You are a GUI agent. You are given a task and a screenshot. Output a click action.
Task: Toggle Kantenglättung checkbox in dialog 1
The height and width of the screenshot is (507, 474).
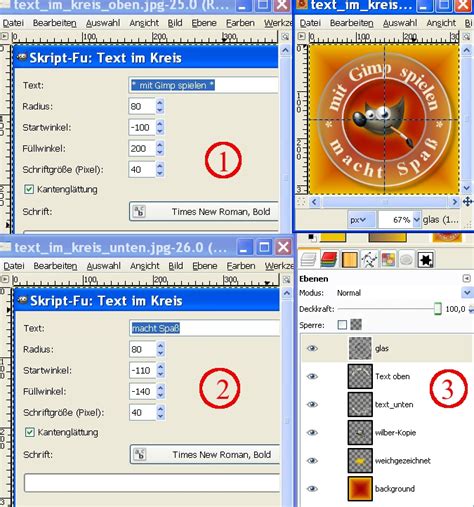29,189
